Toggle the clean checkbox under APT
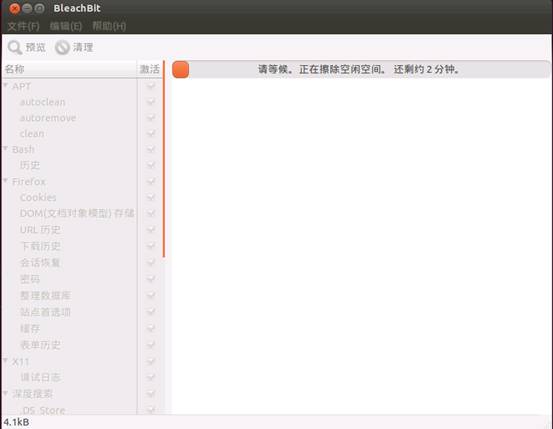Viewport: 553px width, 429px height. coord(151,133)
